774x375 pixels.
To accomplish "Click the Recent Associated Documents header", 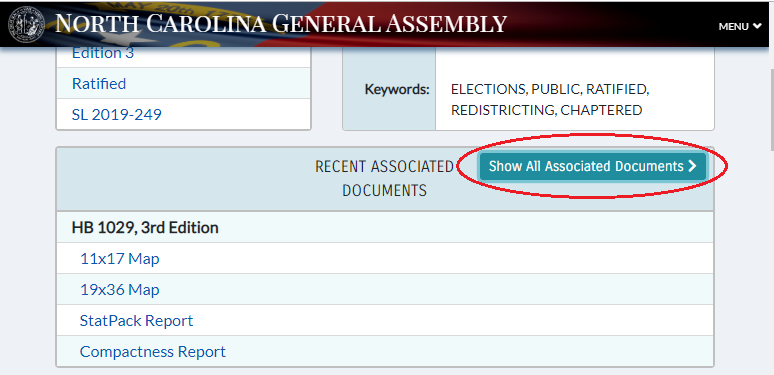I will pyautogui.click(x=385, y=178).
